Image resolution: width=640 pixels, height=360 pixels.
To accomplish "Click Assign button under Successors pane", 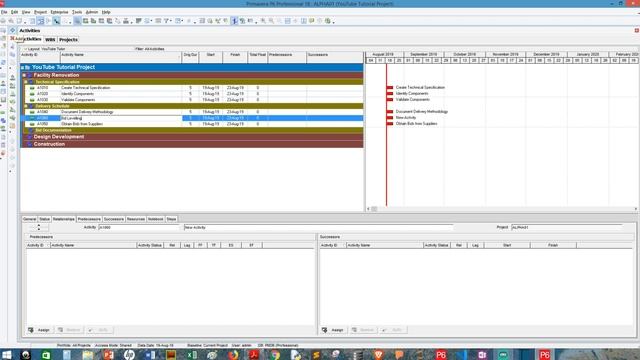I will (333, 330).
